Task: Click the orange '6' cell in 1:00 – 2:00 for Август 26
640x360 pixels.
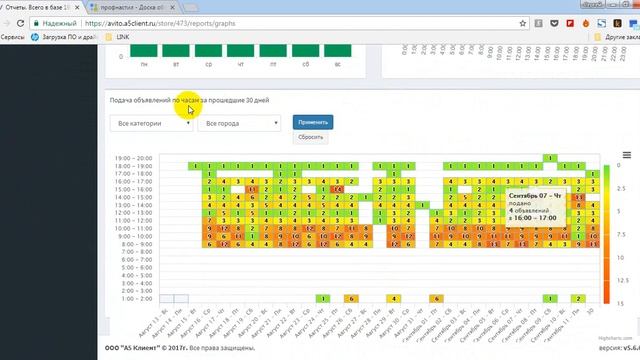Action: pyautogui.click(x=351, y=299)
